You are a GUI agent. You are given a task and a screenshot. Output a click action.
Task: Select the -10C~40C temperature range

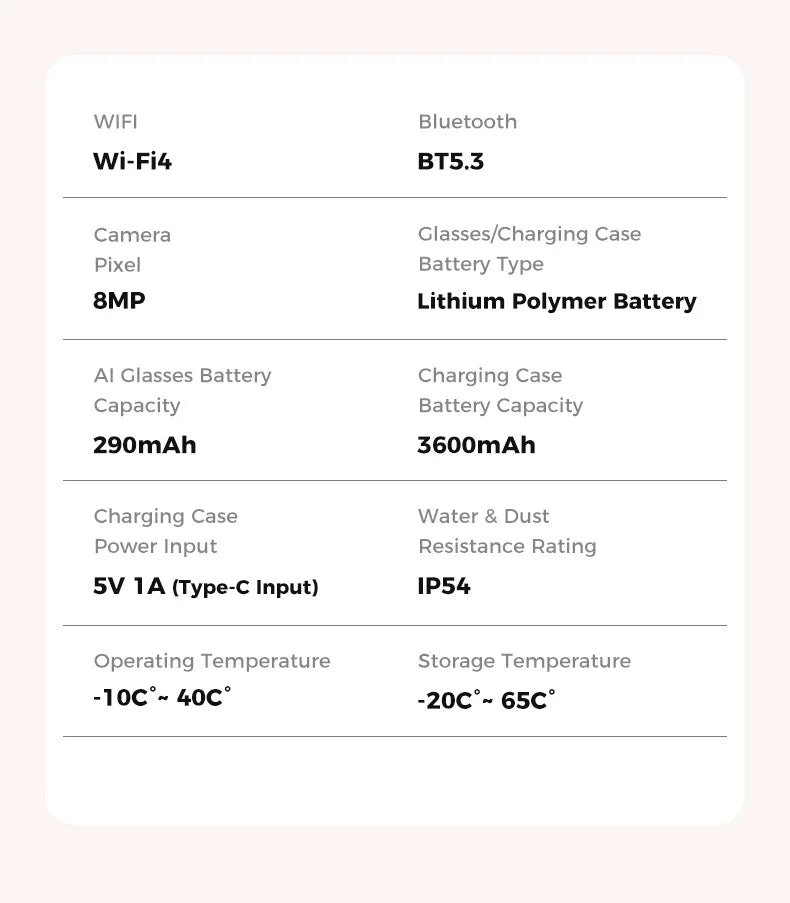tap(161, 697)
